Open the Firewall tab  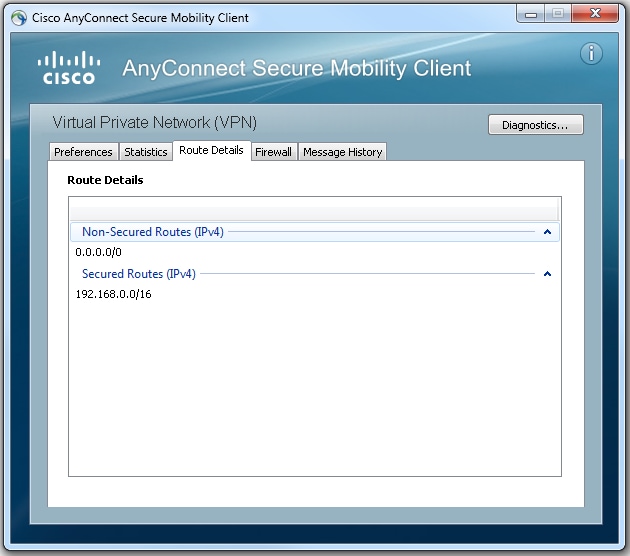273,152
